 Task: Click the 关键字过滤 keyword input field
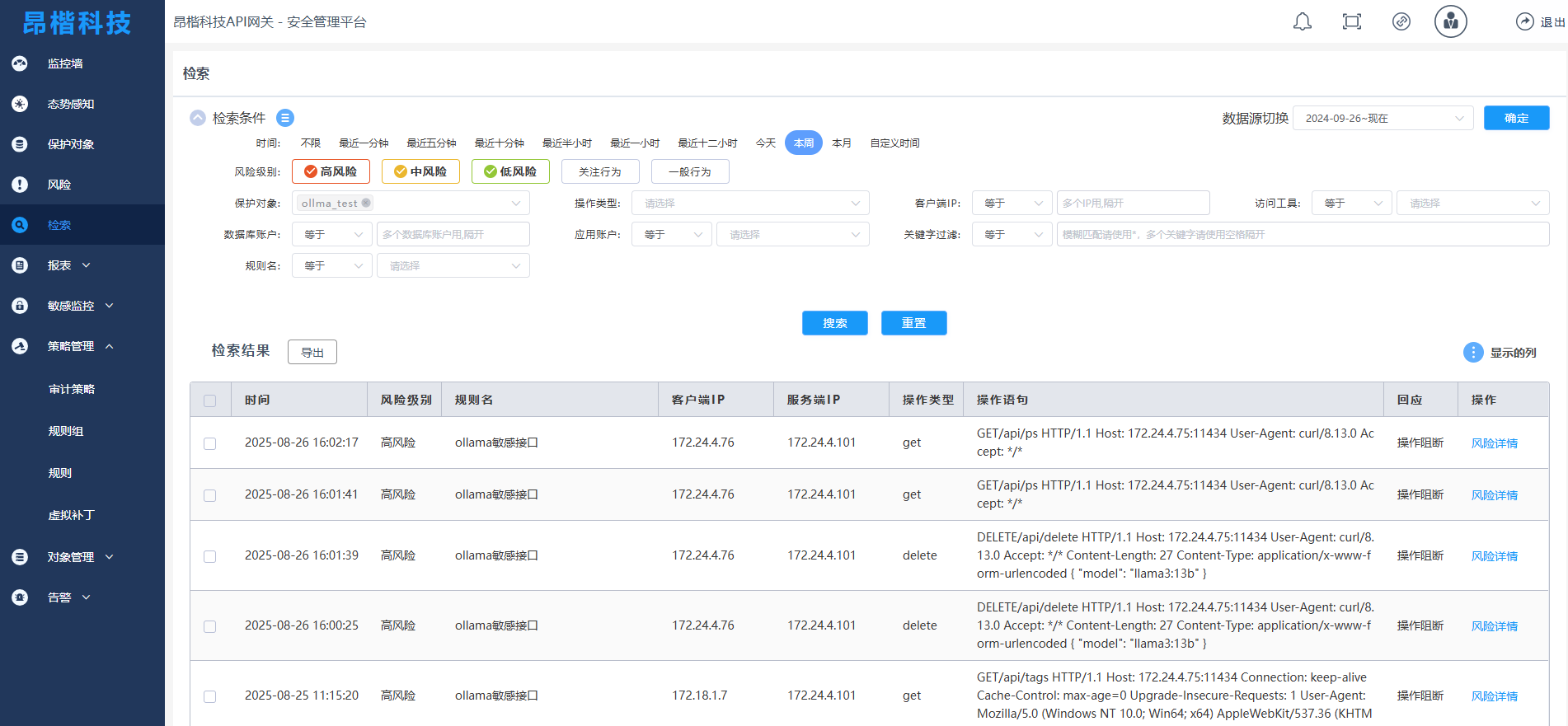[x=1302, y=235]
